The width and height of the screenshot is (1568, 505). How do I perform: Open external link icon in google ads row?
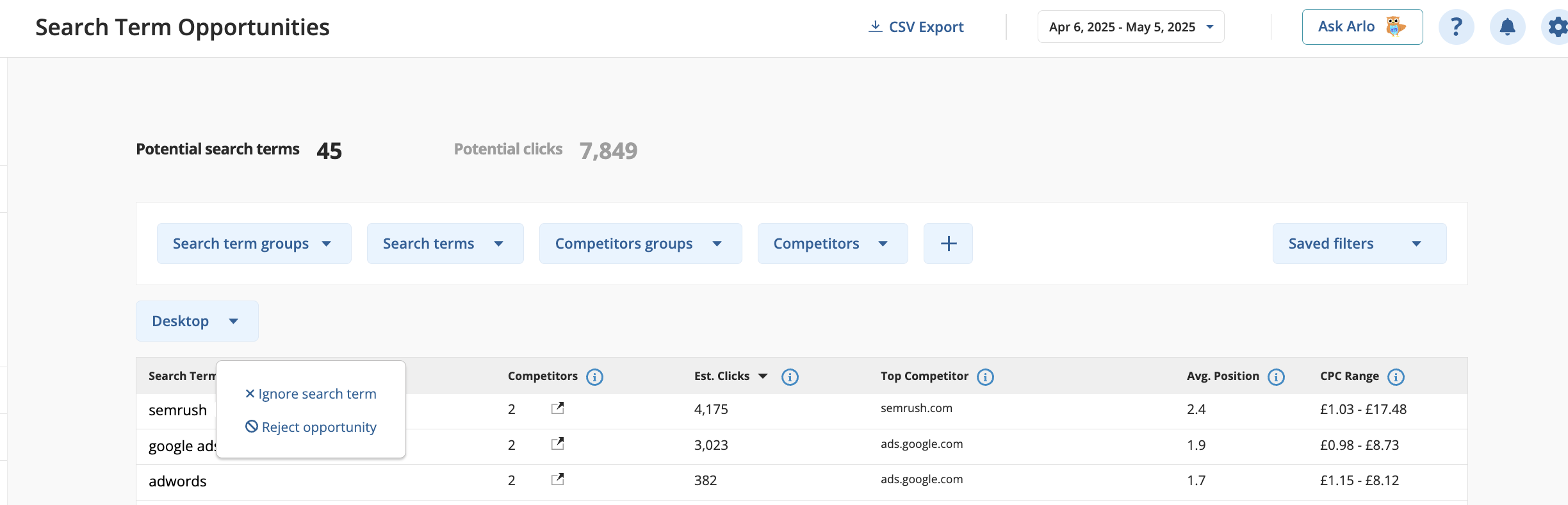[558, 443]
